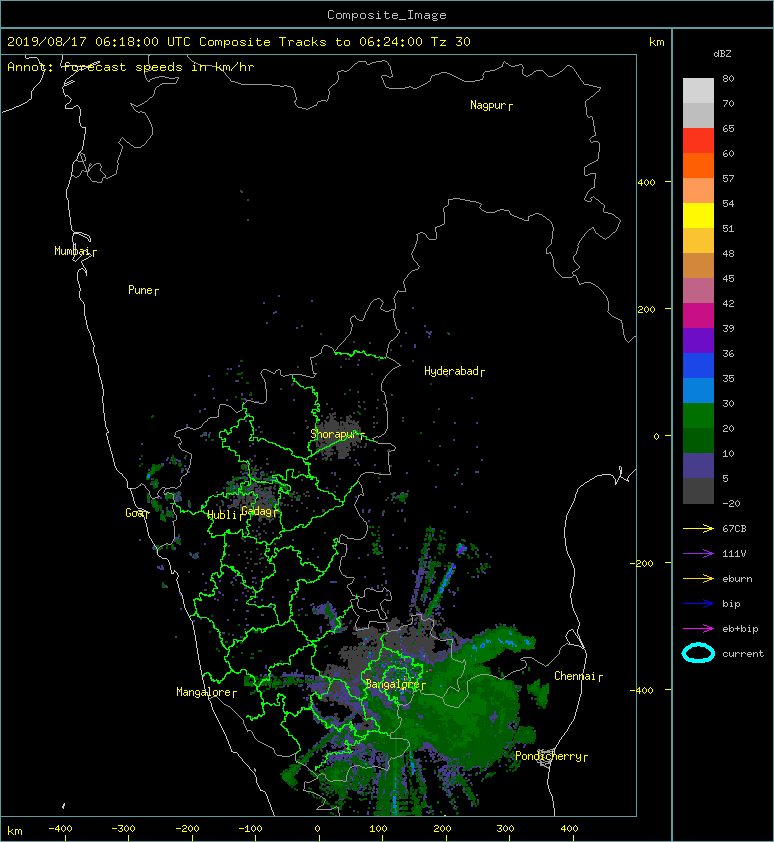
Task: Click the -400 tick on horizontal axis
Action: 60,829
